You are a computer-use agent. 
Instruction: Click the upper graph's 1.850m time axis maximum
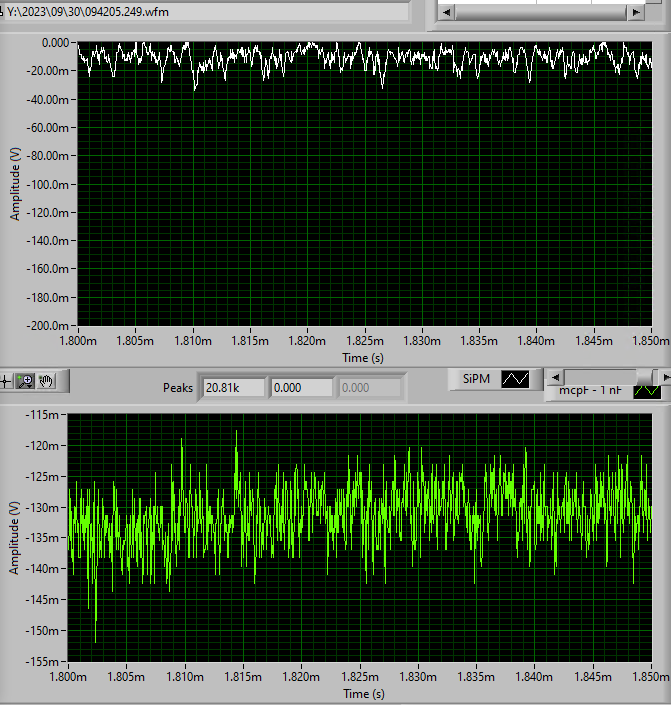649,341
